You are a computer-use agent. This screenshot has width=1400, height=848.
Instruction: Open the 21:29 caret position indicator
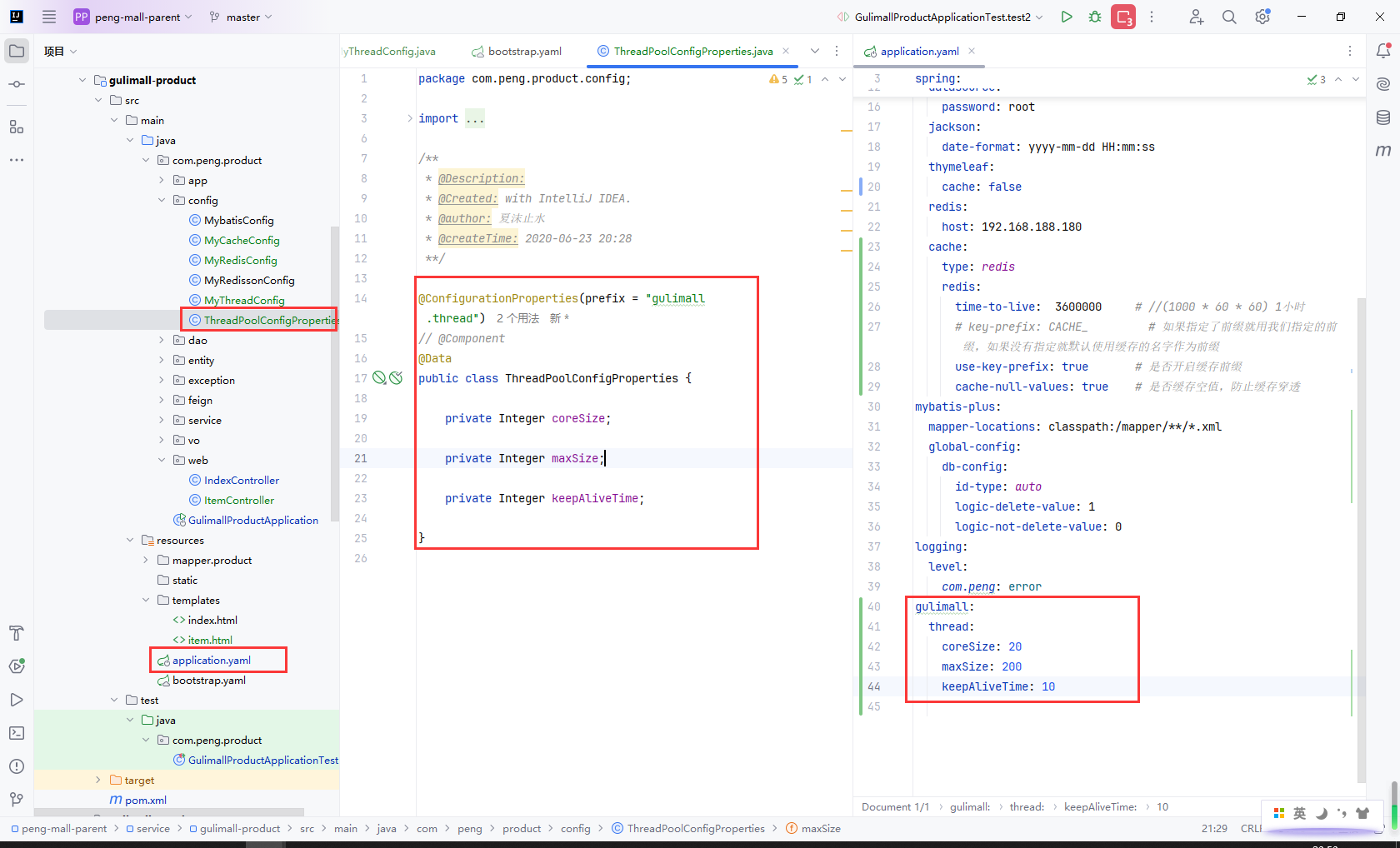tap(1214, 828)
